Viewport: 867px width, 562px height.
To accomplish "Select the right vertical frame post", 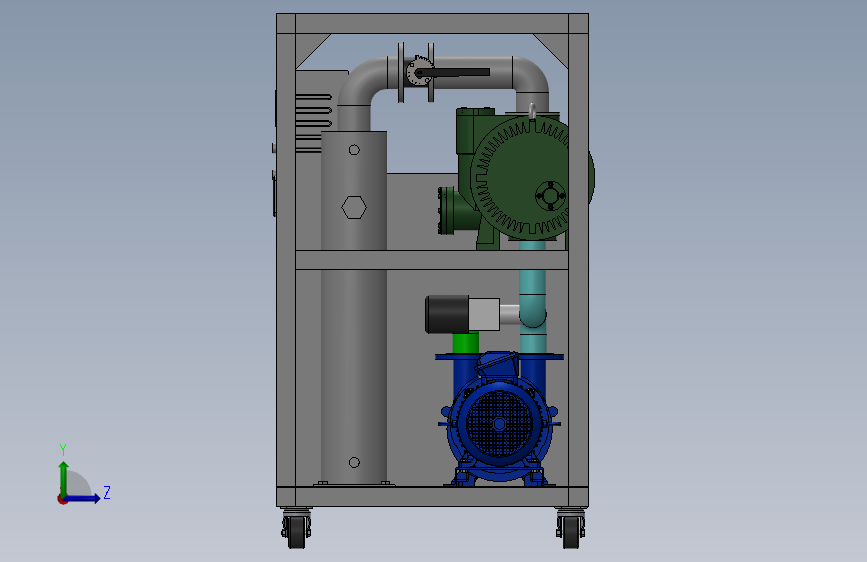I will 579,260.
